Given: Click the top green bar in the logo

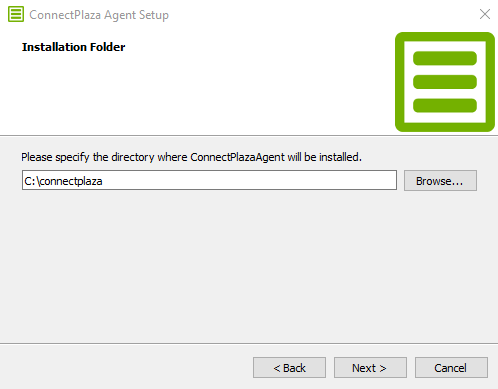Looking at the screenshot, I should tap(445, 58).
